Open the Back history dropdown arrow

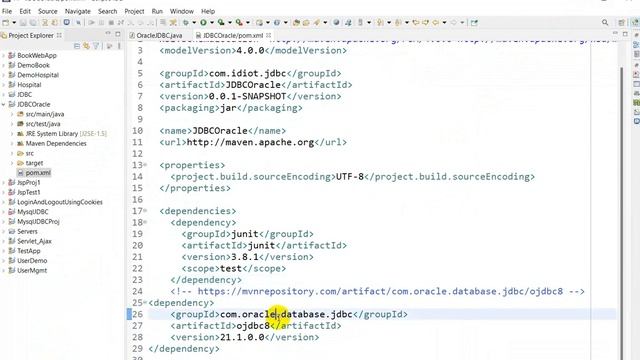click(x=444, y=23)
